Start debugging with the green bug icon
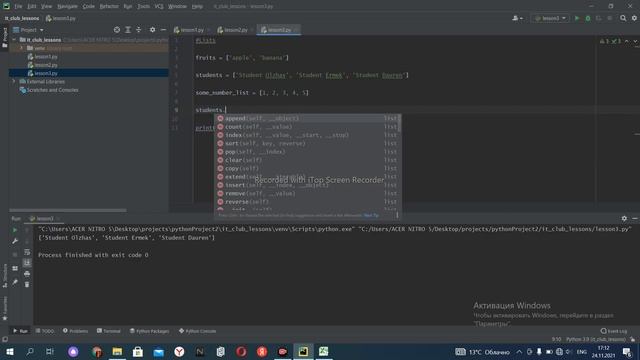The width and height of the screenshot is (640, 360). (588, 18)
